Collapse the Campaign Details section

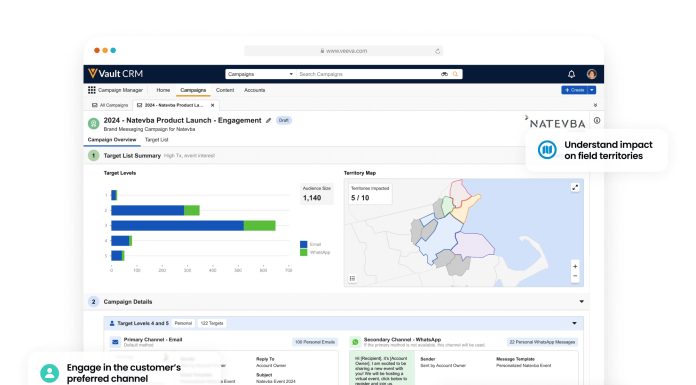(581, 302)
